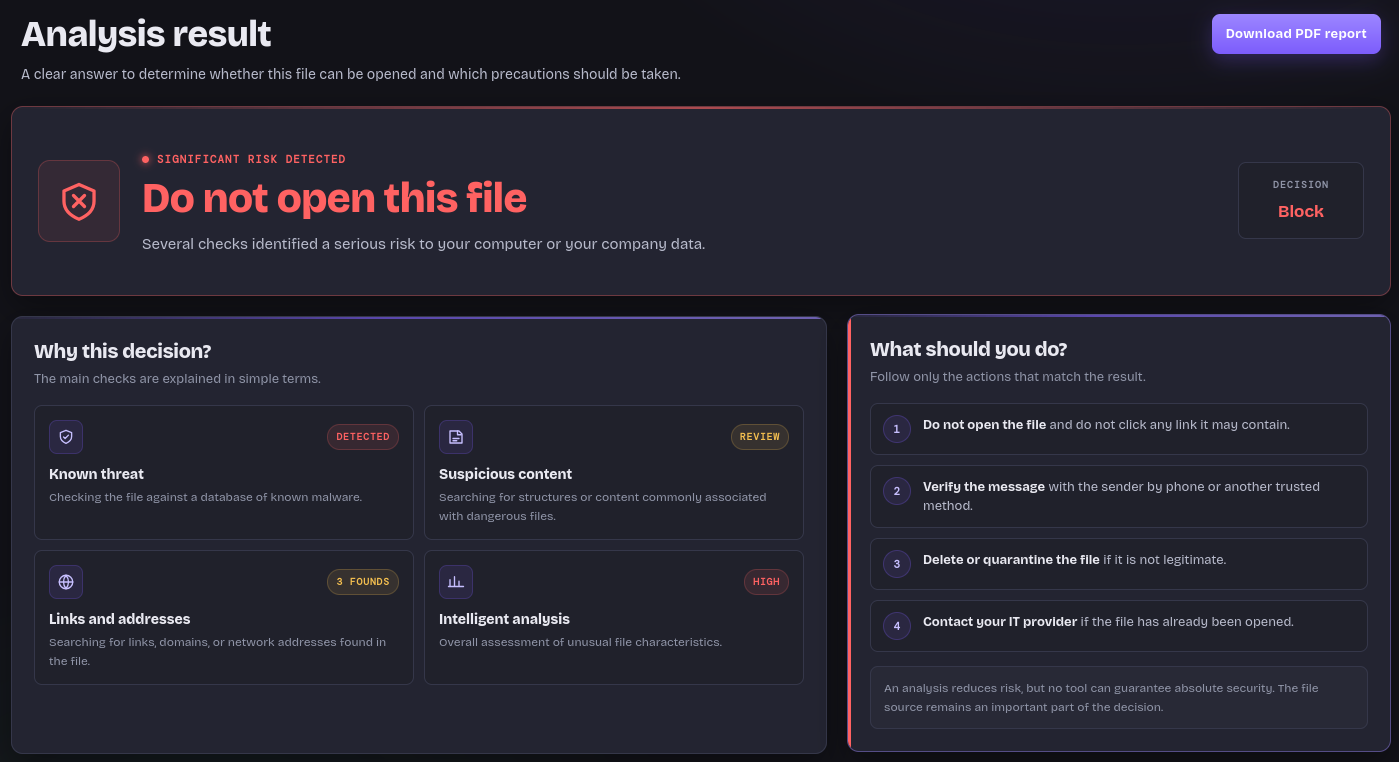Select the HIGH risk badge

[x=766, y=582]
